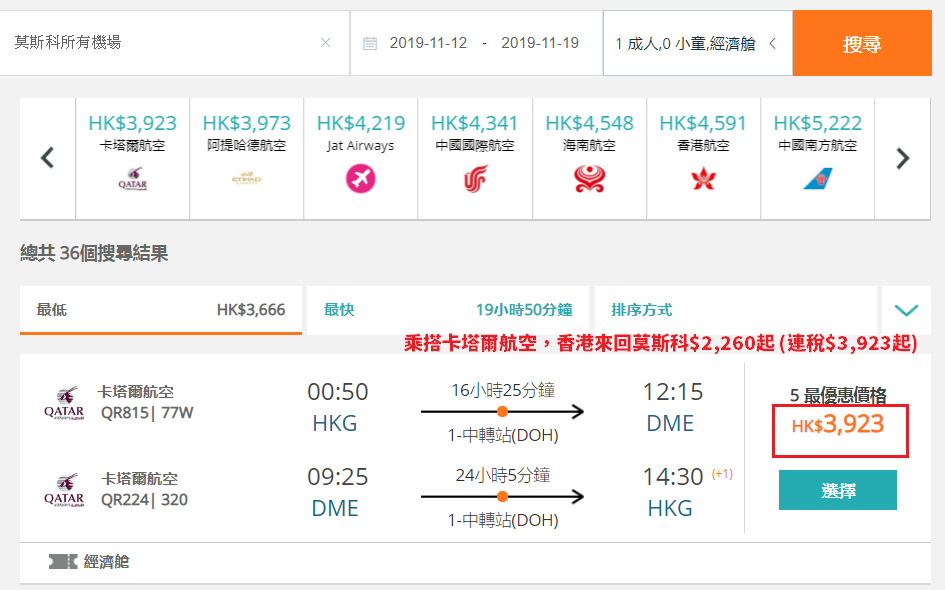The height and width of the screenshot is (590, 945).
Task: Filter by 卡塔爾航空 HK$3,923 price
Action: tap(133, 123)
